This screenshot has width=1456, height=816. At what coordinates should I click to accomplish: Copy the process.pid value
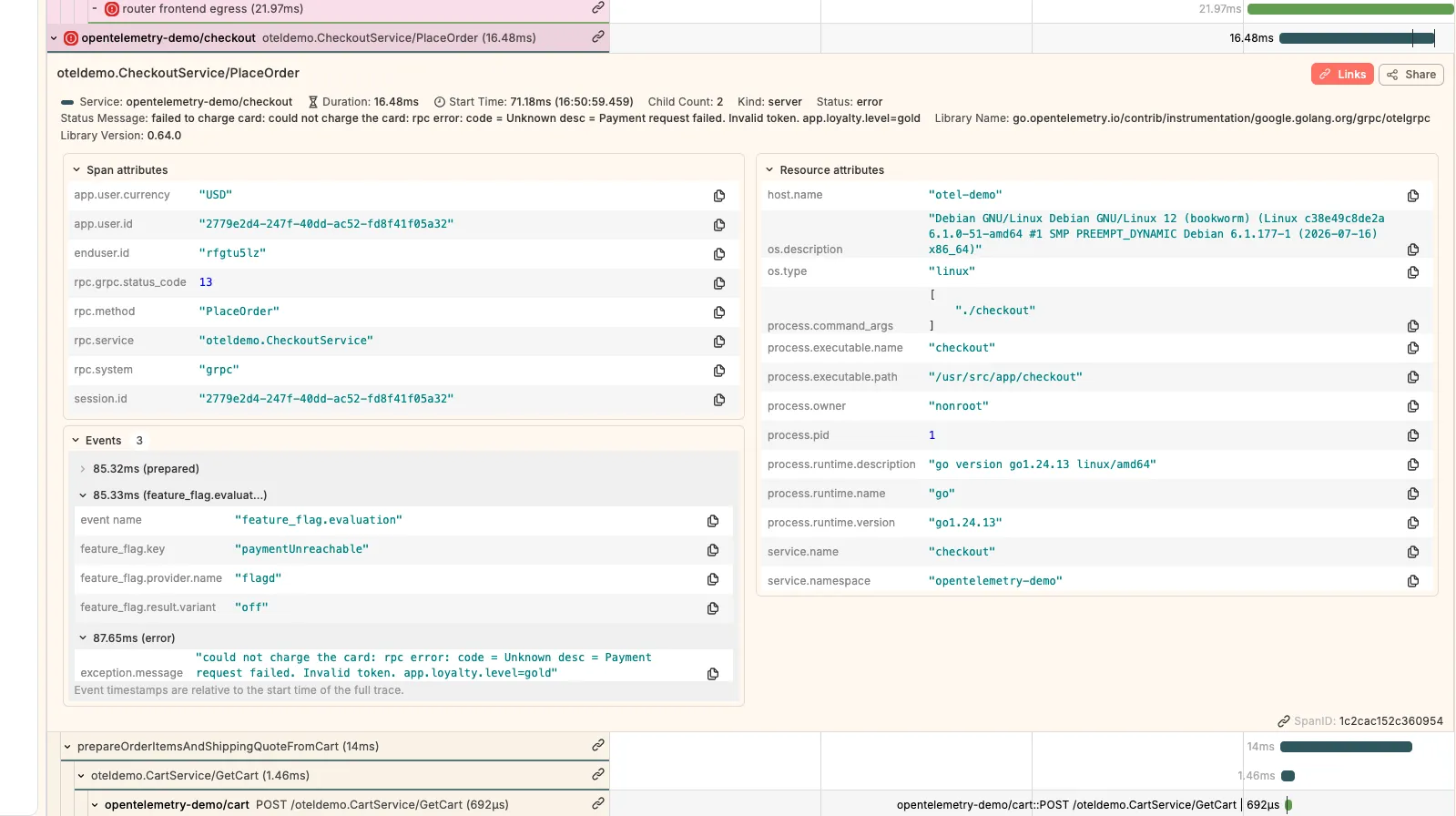click(1413, 435)
